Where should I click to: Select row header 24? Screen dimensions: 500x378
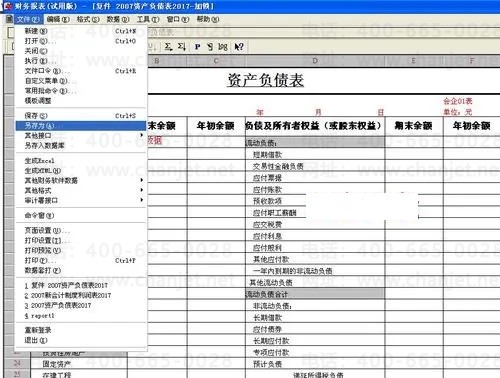click(17, 363)
